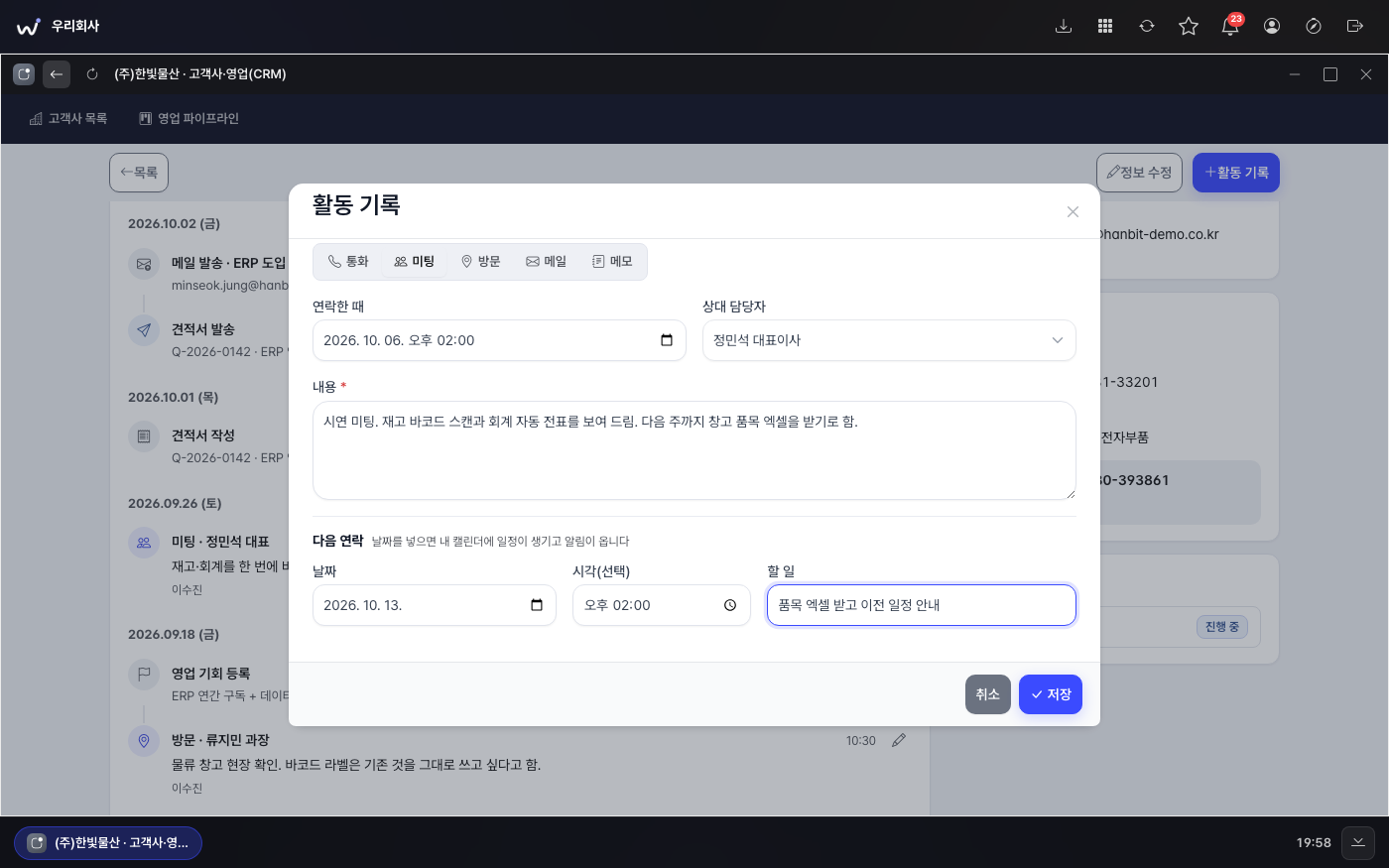Click the 활동 기록 button behind the dialog

click(1236, 173)
